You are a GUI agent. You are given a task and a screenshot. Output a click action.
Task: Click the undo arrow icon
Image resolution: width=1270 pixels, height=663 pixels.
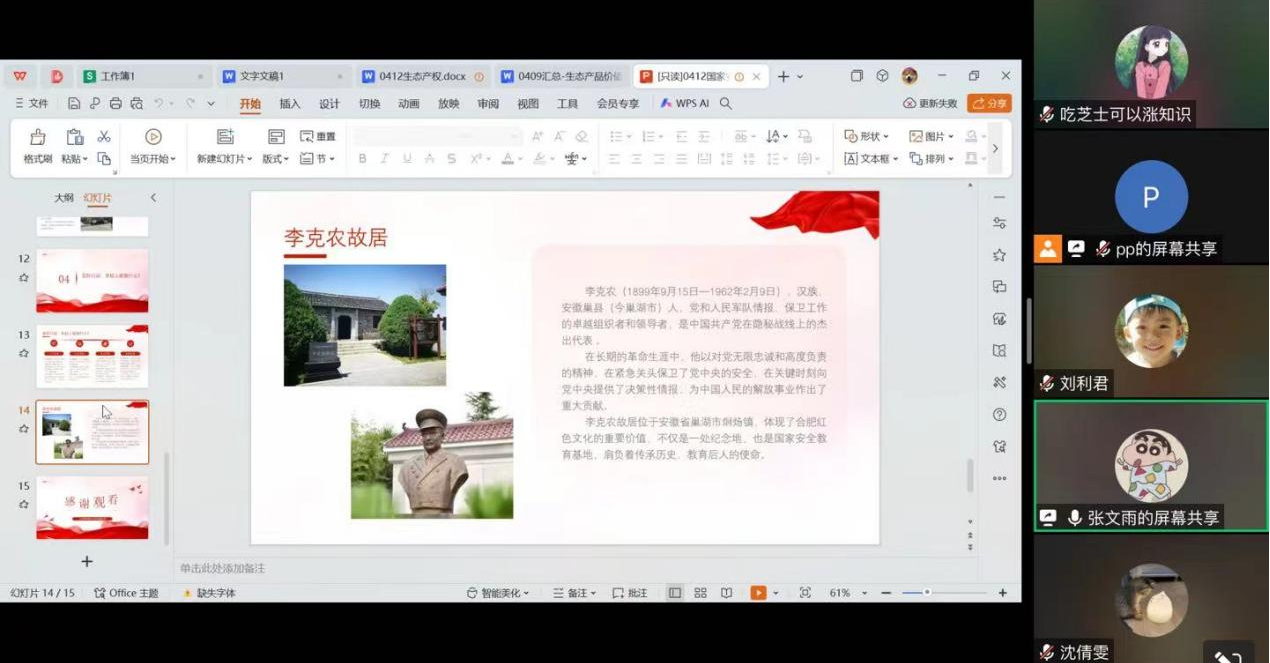pyautogui.click(x=160, y=103)
